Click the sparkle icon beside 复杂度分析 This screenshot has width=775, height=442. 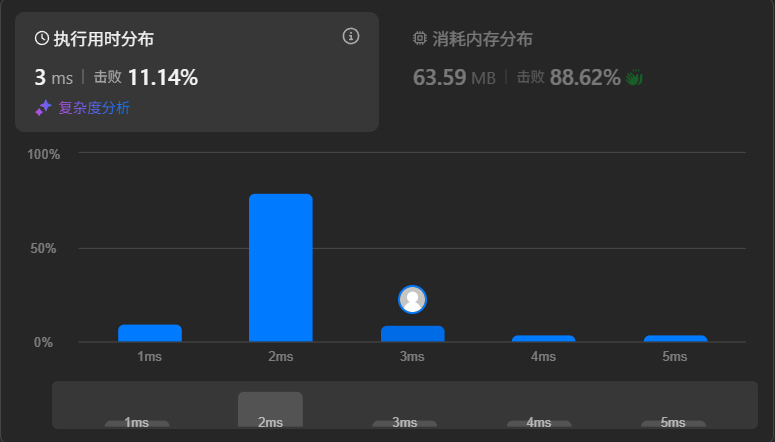43,108
